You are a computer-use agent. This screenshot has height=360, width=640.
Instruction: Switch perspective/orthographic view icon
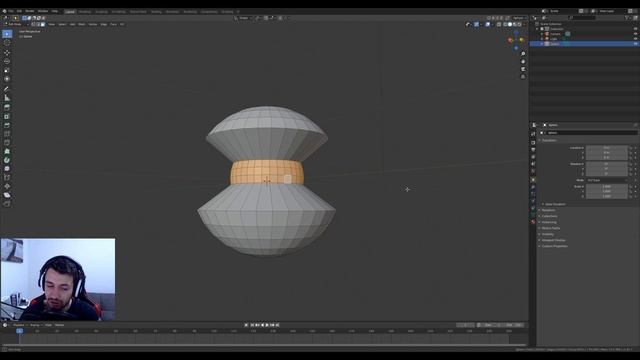coord(523,77)
